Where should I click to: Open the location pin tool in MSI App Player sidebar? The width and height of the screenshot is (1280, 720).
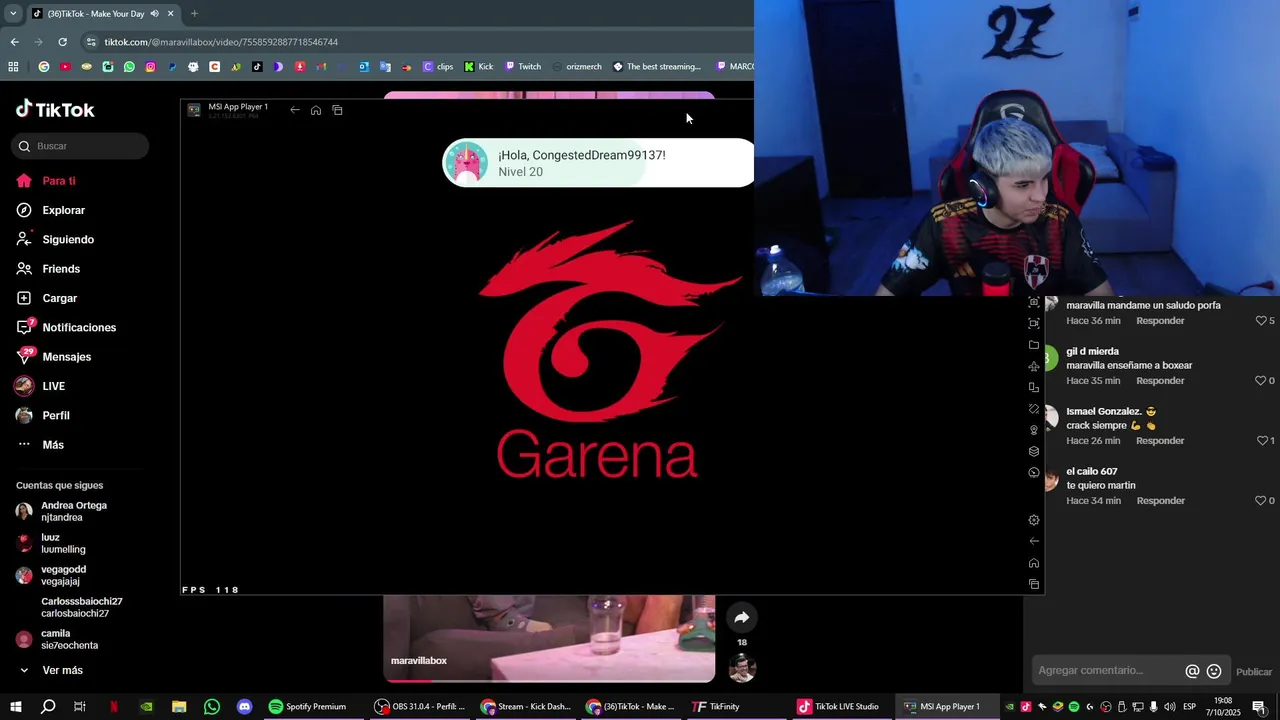tap(1034, 430)
